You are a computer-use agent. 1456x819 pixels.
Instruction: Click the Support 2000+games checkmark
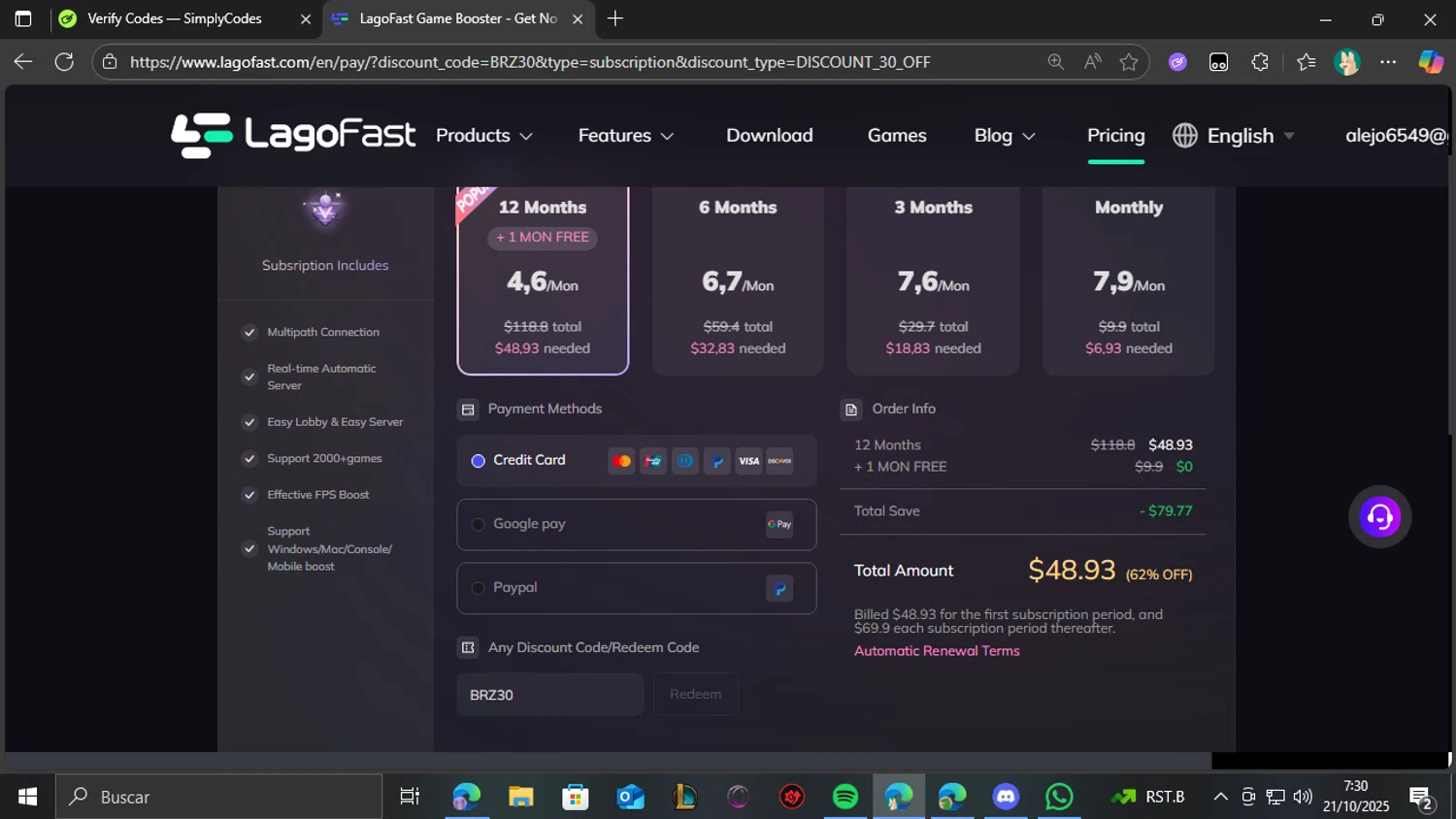(249, 458)
